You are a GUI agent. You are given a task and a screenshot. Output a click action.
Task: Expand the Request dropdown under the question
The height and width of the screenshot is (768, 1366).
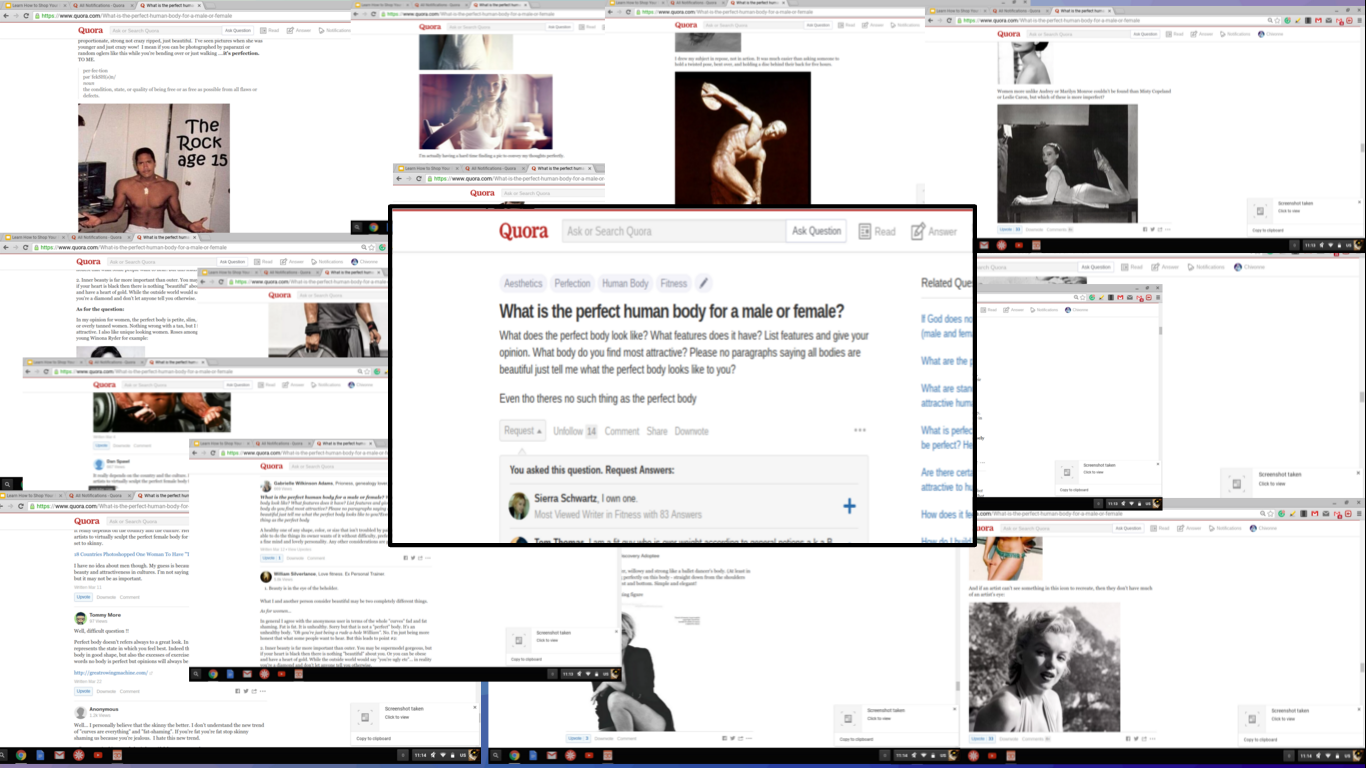click(x=523, y=431)
